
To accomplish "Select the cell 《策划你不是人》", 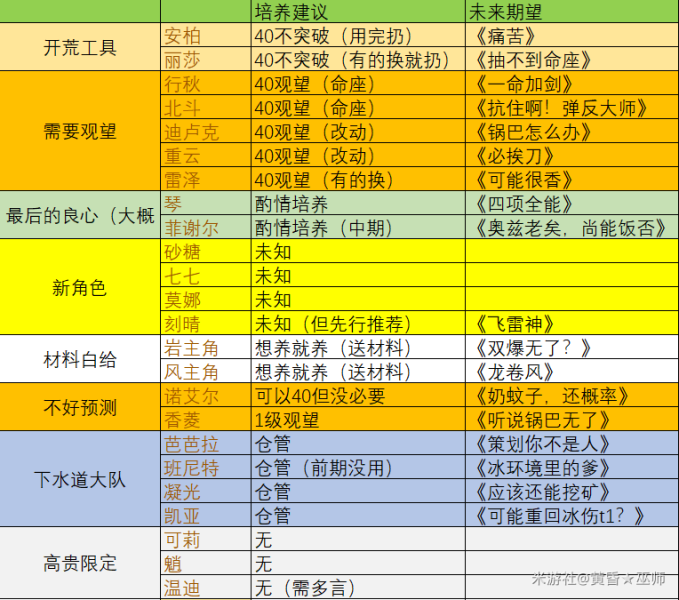I will [x=572, y=443].
